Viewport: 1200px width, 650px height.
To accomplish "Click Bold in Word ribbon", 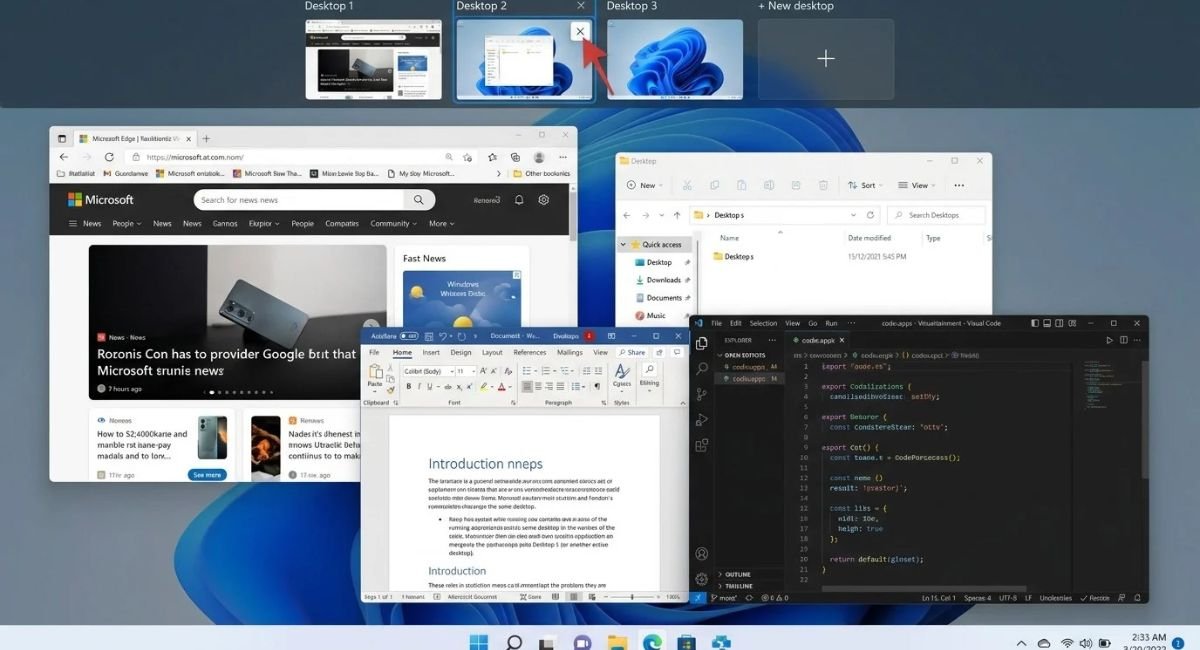I will [408, 386].
